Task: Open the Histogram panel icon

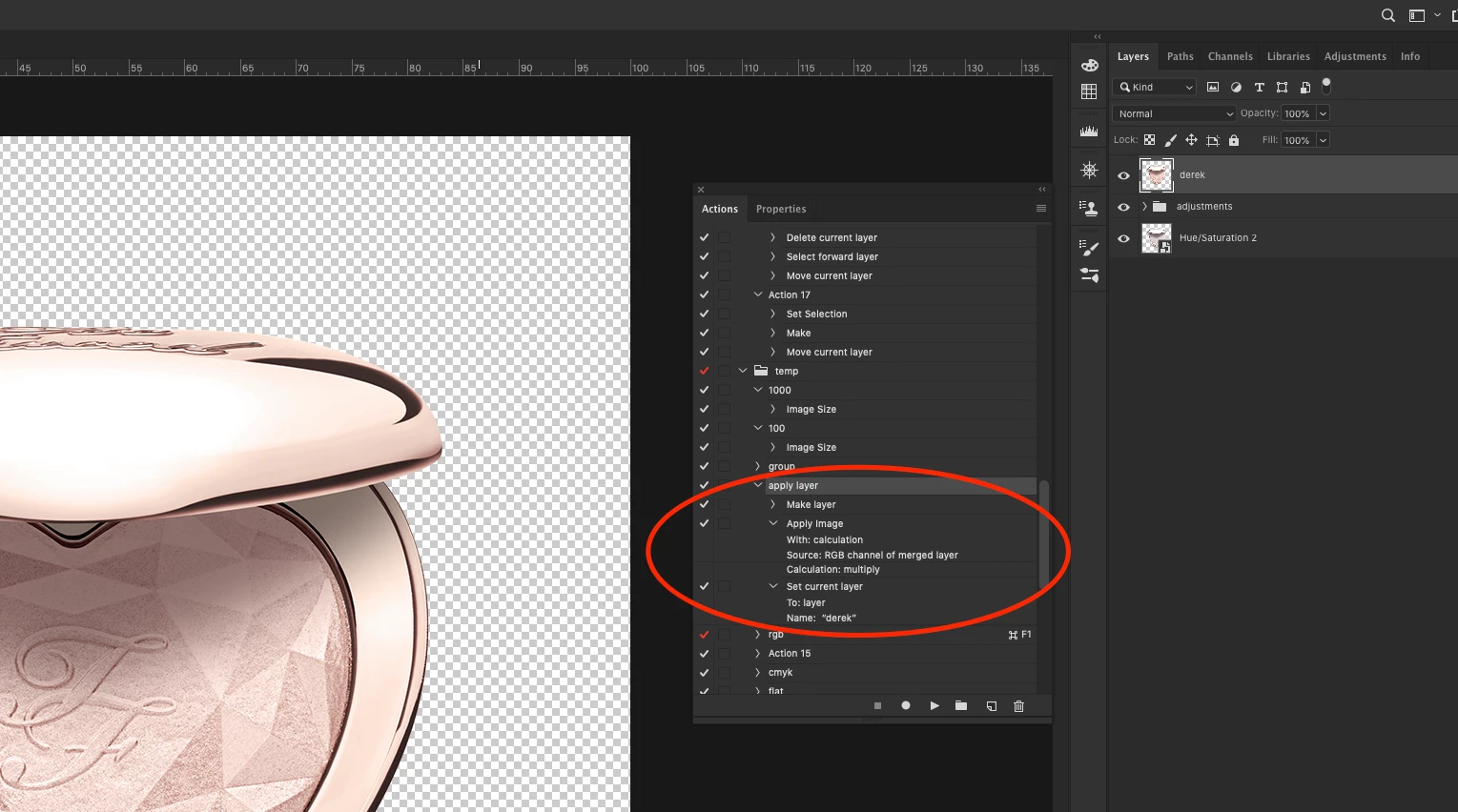Action: tap(1089, 132)
